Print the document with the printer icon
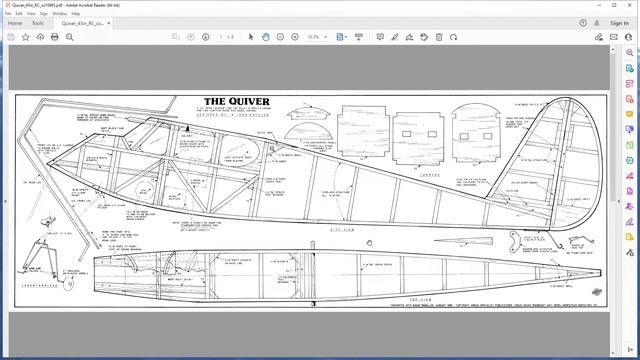 55,37
